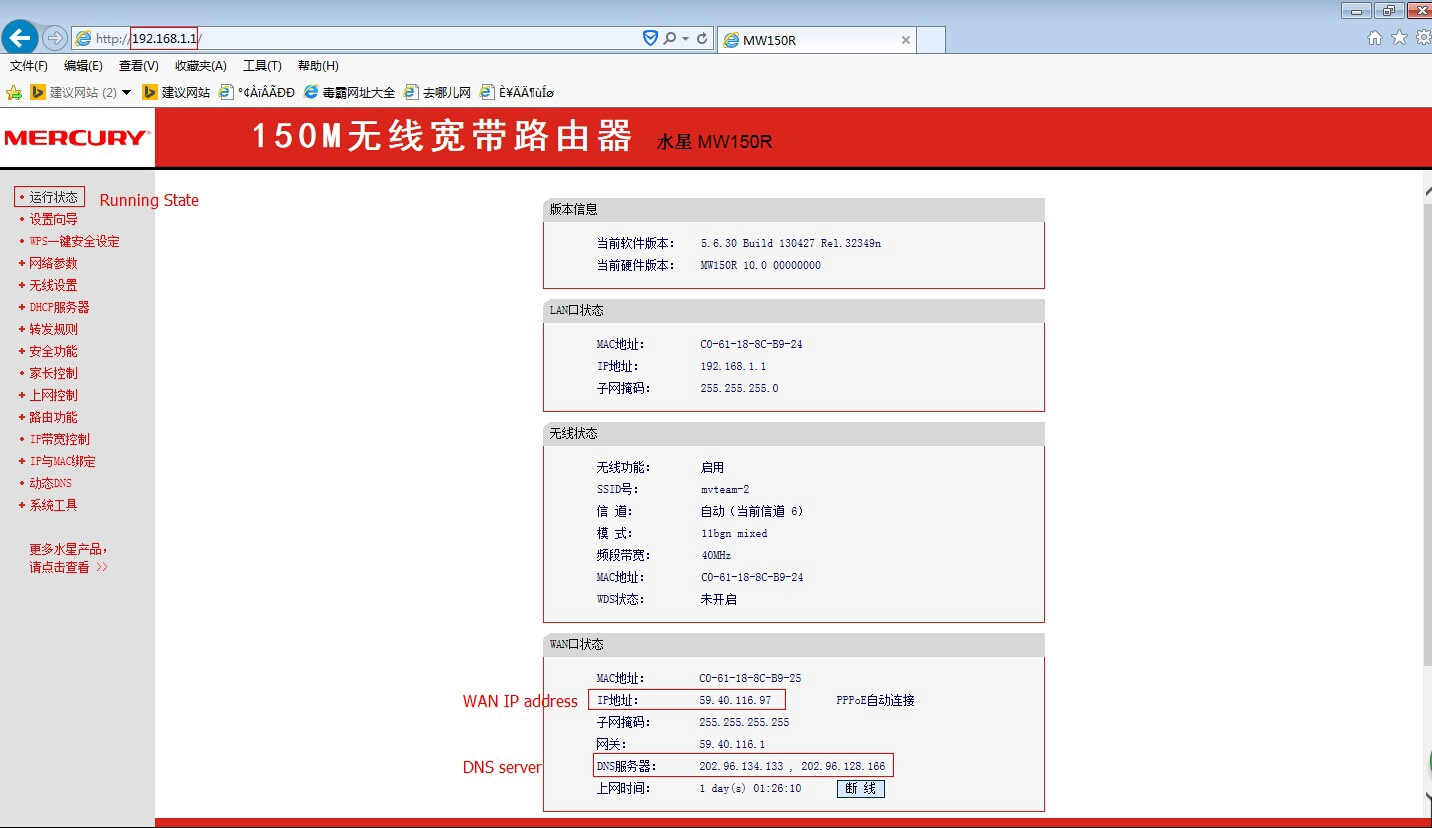Open the address bar autocomplete dropdown arrow
The image size is (1432, 828).
click(x=685, y=38)
